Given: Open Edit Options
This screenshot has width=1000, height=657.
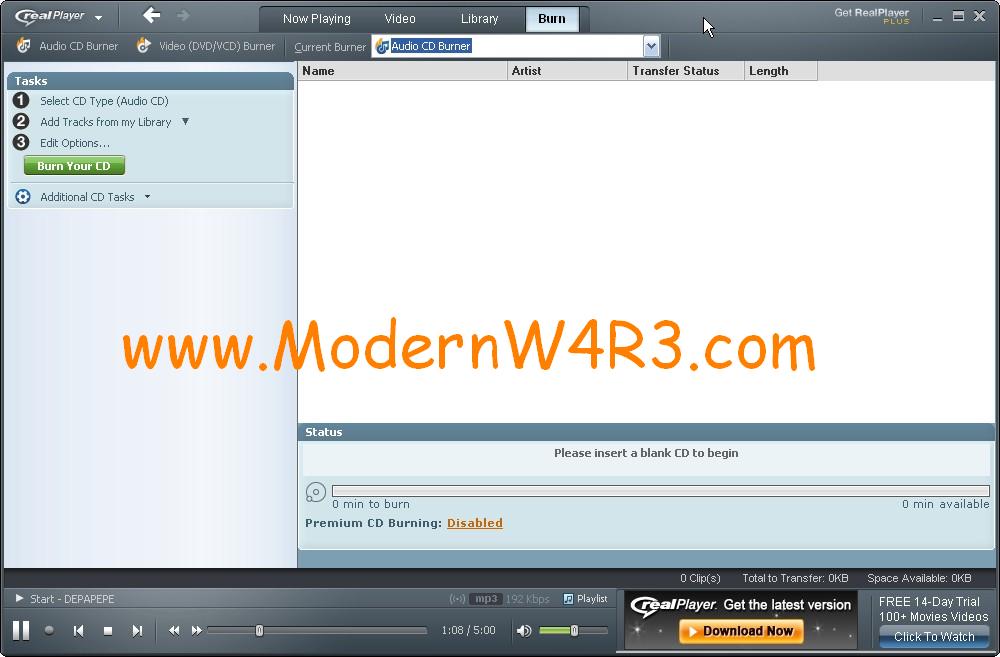Looking at the screenshot, I should coord(75,143).
